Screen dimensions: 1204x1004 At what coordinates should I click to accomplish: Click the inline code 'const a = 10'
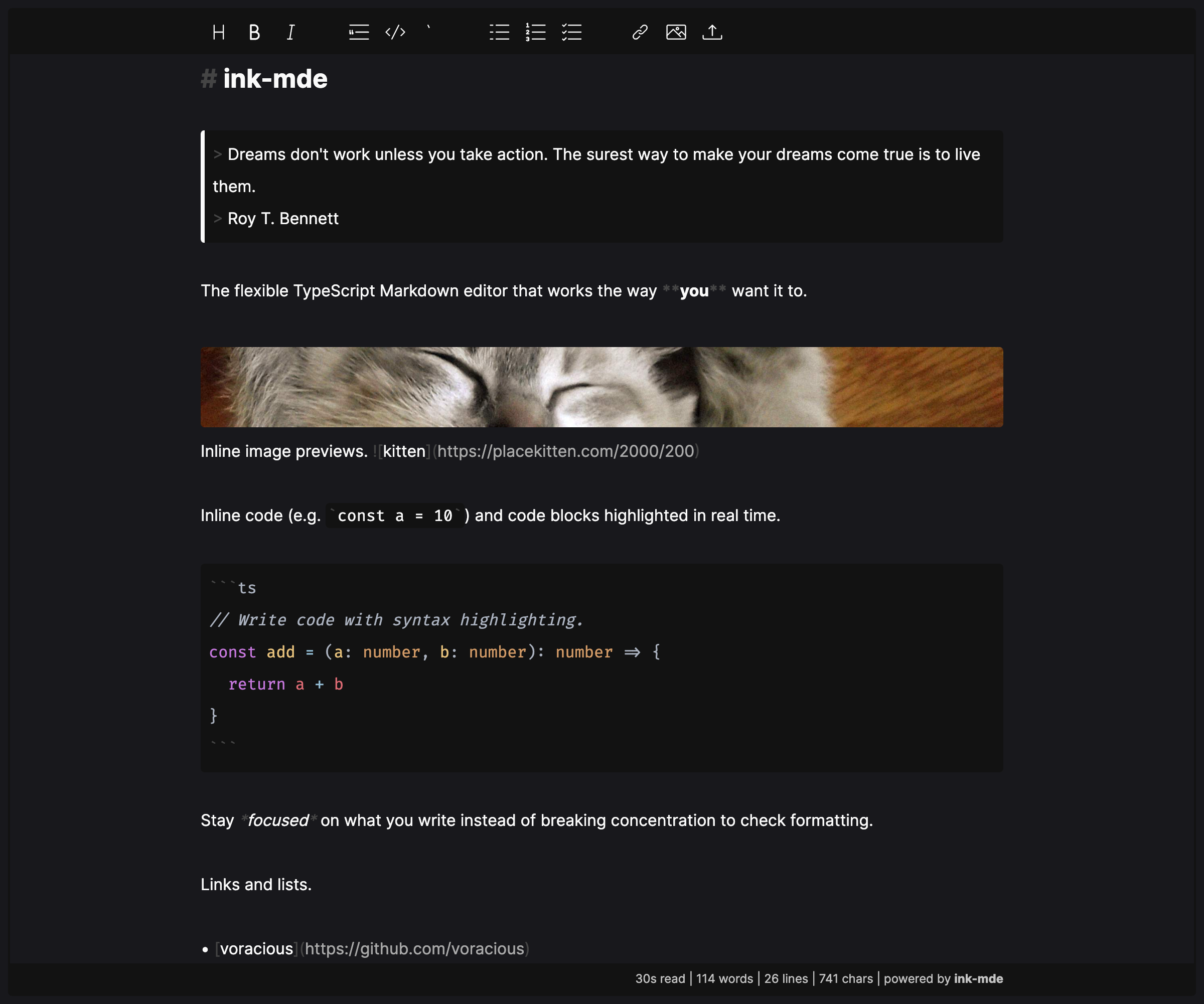(394, 516)
